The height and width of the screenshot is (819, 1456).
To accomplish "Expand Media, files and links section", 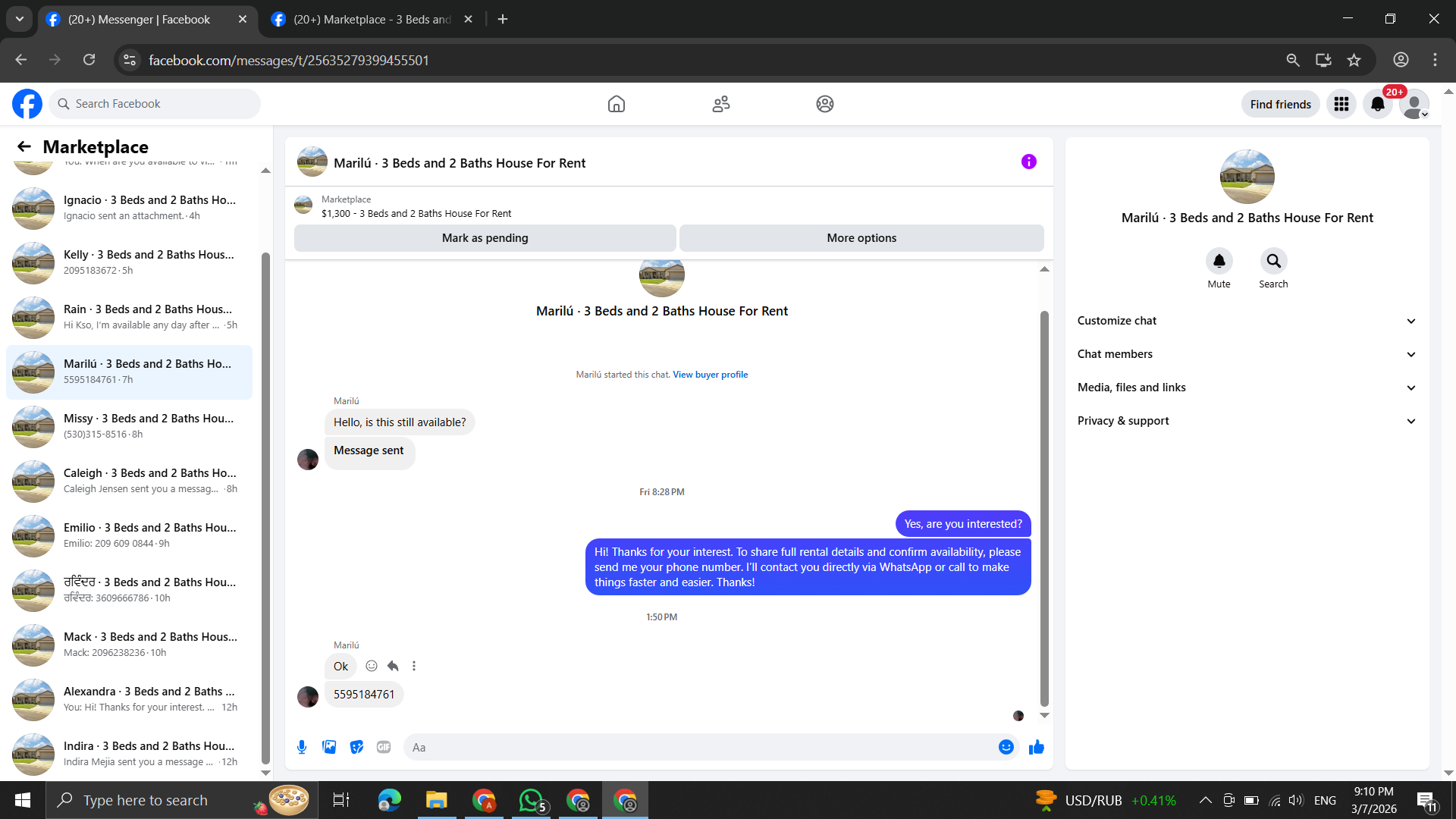I will [x=1247, y=388].
